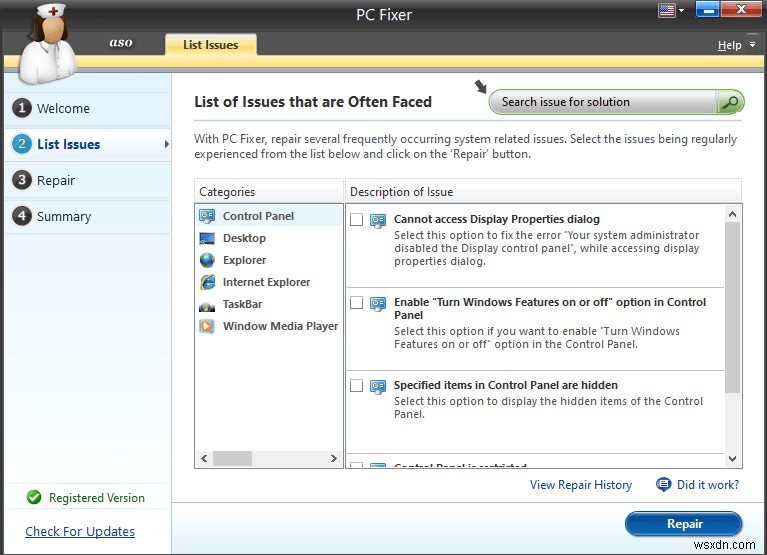
Task: Open the Help menu
Action: click(729, 45)
